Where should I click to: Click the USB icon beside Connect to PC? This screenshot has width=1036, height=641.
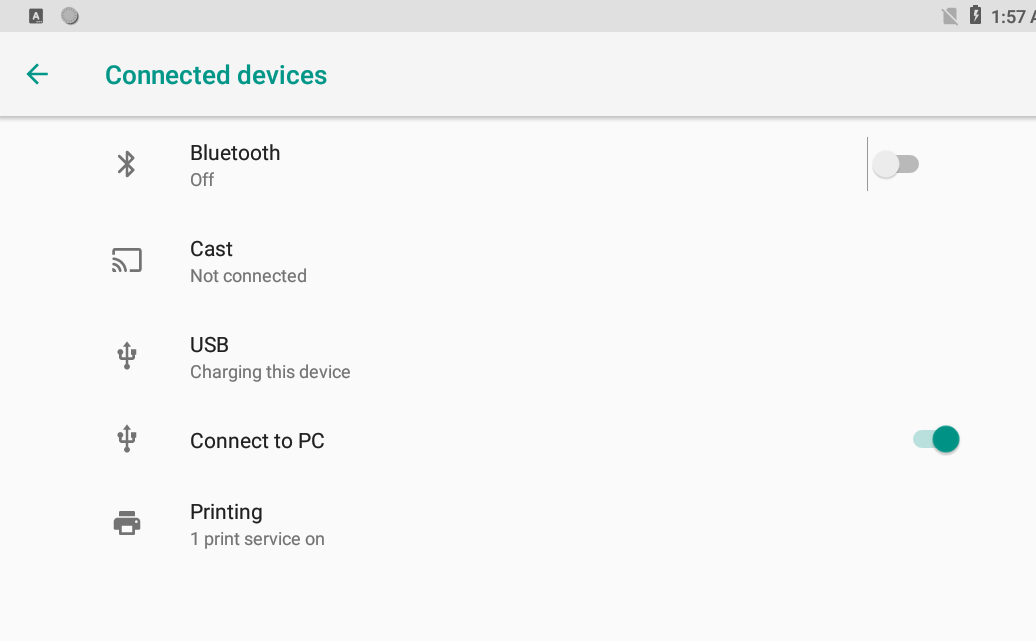pos(126,439)
